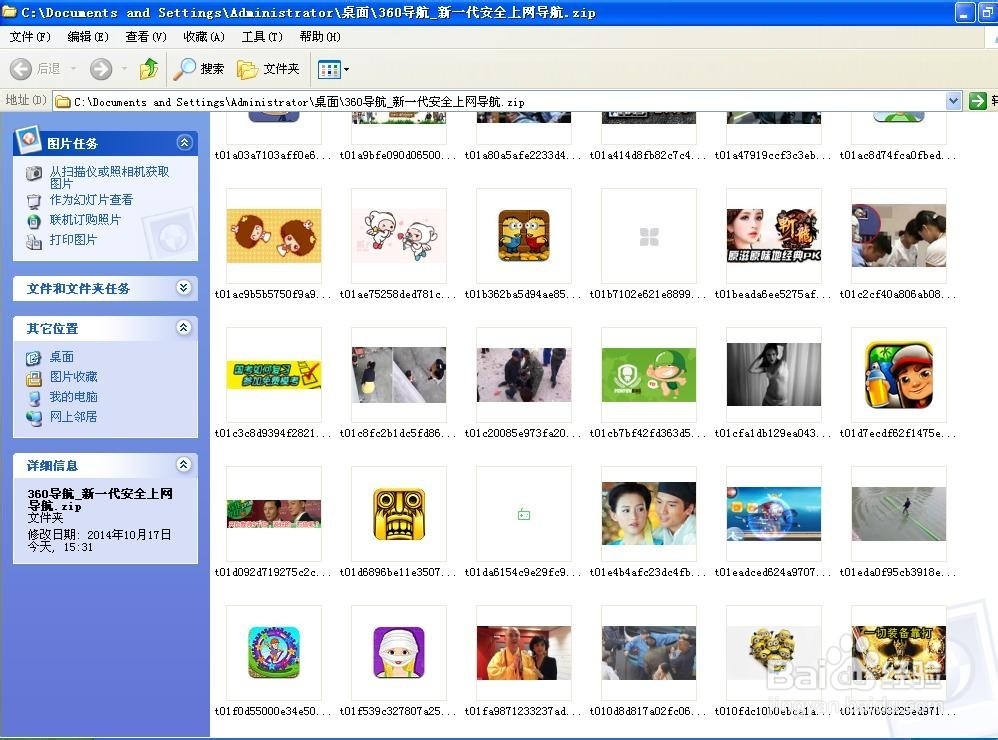Image resolution: width=998 pixels, height=740 pixels.
Task: Select photo thumbnail t01c2cf40a806ab08
Action: [x=899, y=236]
